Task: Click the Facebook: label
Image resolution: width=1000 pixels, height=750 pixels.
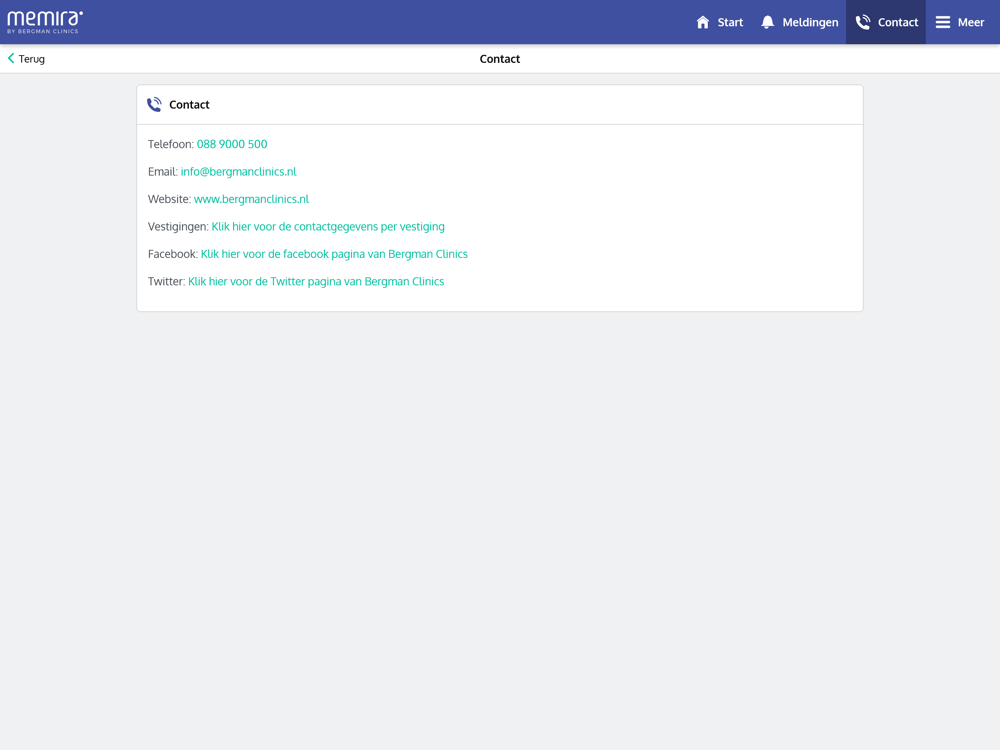Action: pos(173,254)
